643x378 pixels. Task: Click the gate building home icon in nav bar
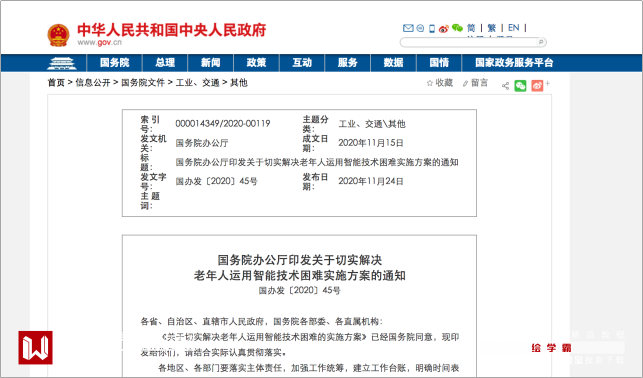click(x=62, y=63)
